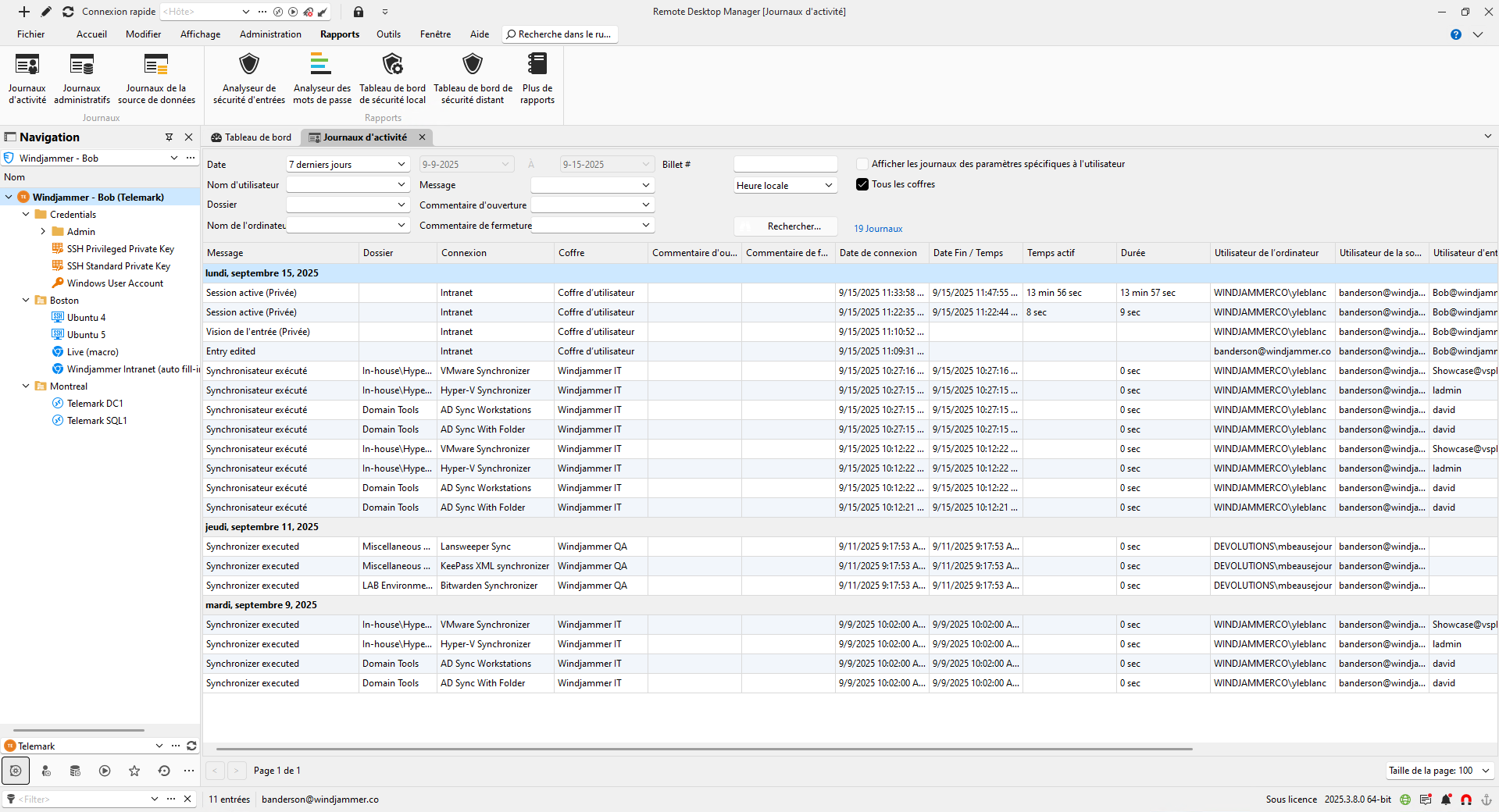
Task: Open Favorites star icon
Action: [x=134, y=771]
